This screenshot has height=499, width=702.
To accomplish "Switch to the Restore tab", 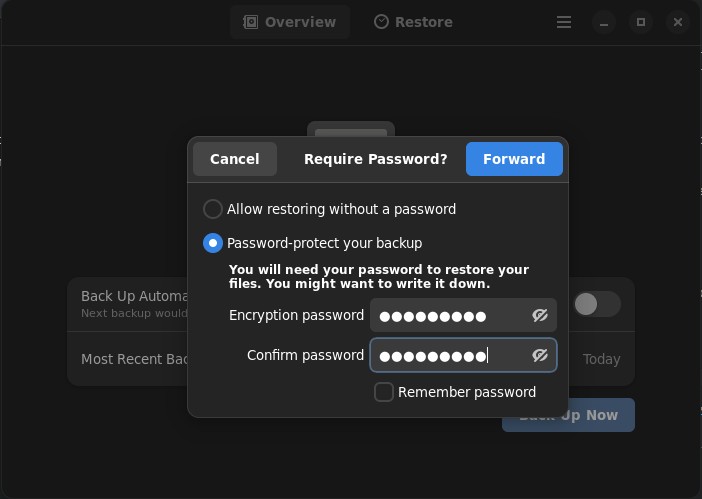I will (x=413, y=22).
